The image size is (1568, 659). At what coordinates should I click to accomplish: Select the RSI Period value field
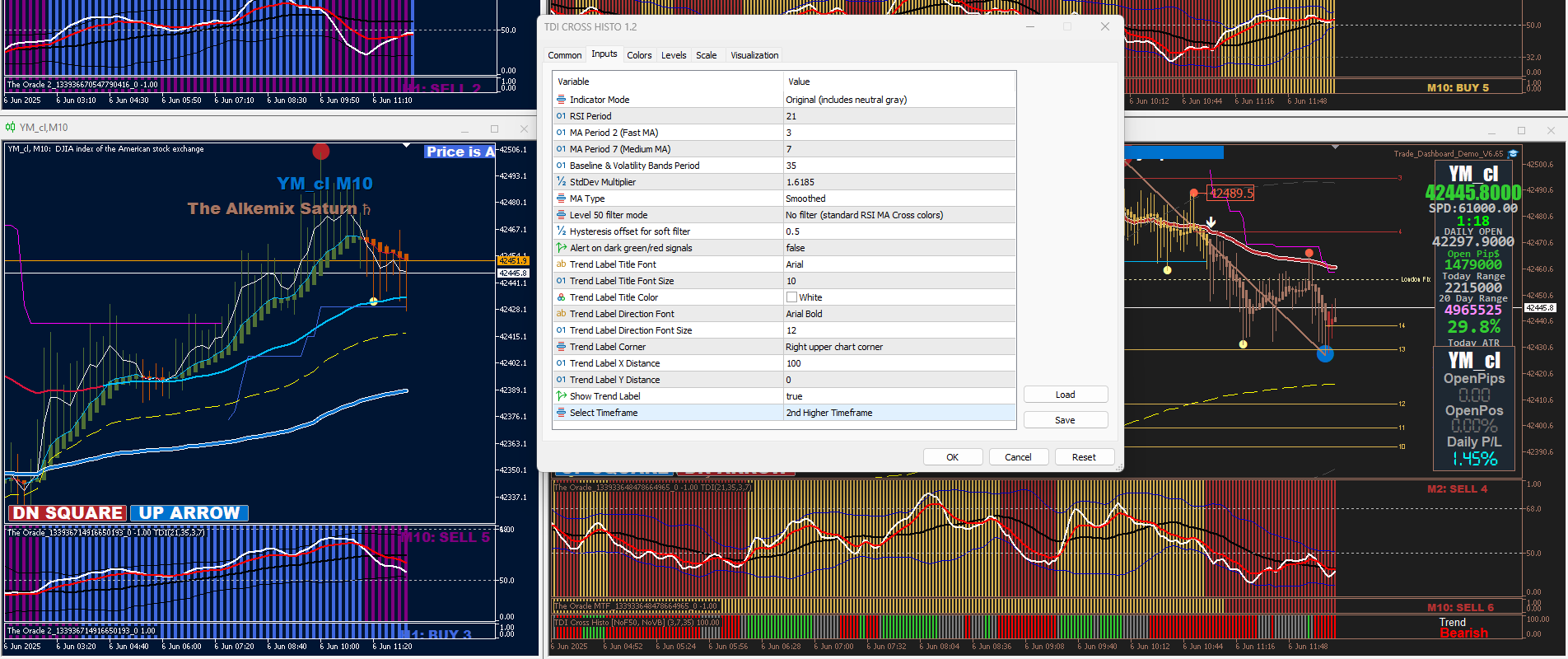coord(898,116)
